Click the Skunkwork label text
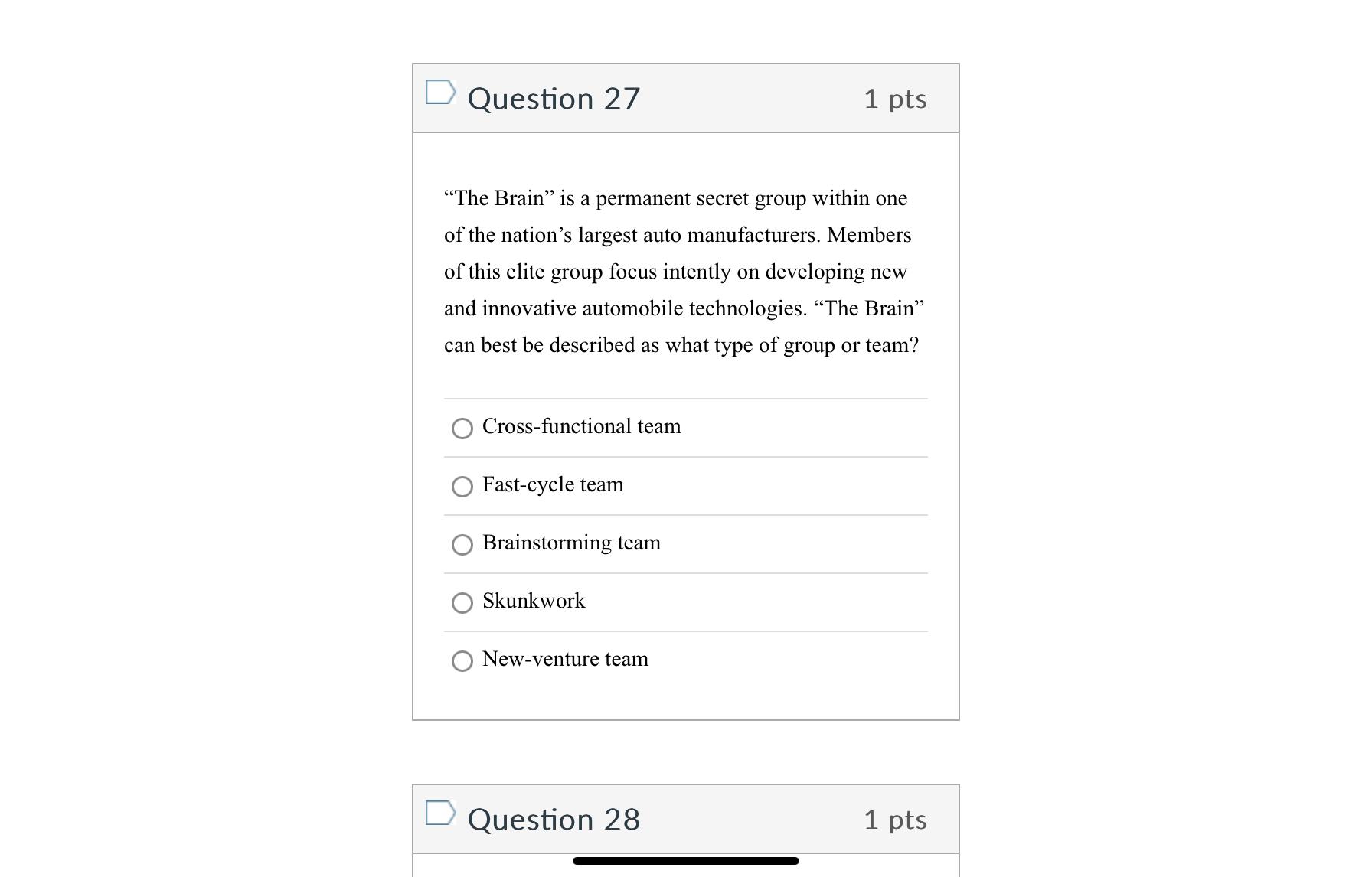Screen dimensions: 1372x877 [x=534, y=602]
